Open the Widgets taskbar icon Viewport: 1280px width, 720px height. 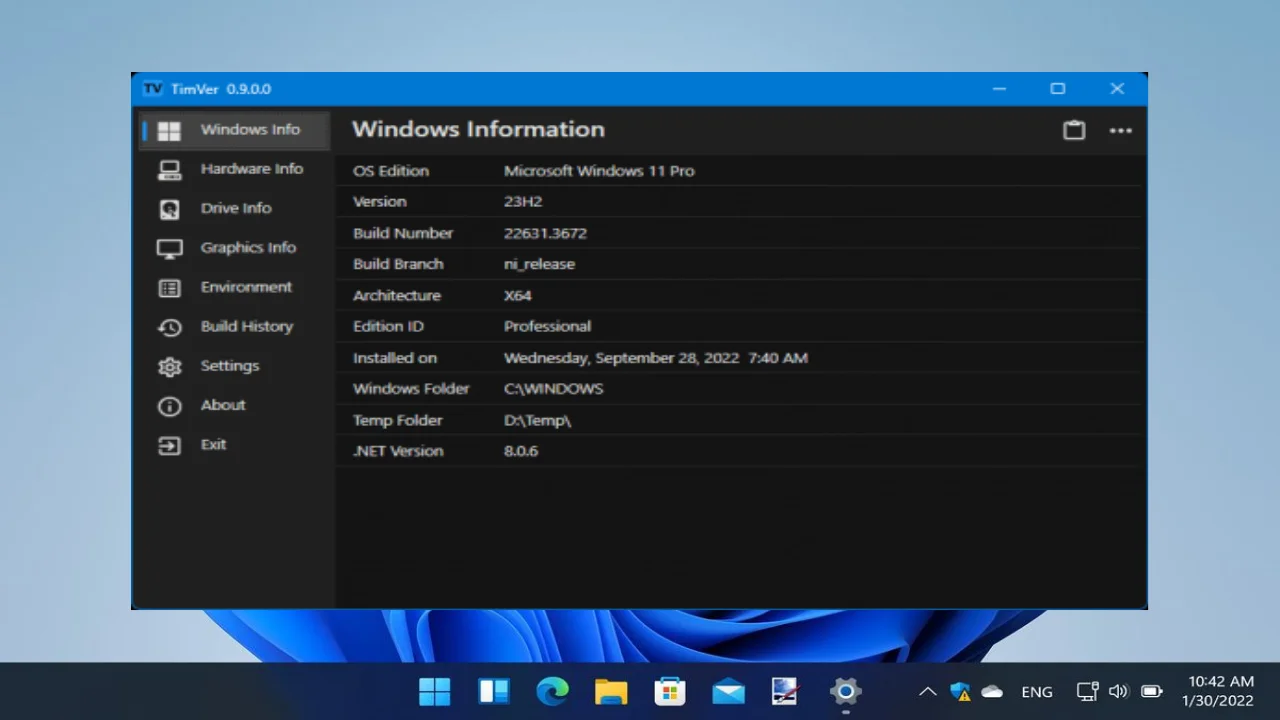[x=493, y=691]
